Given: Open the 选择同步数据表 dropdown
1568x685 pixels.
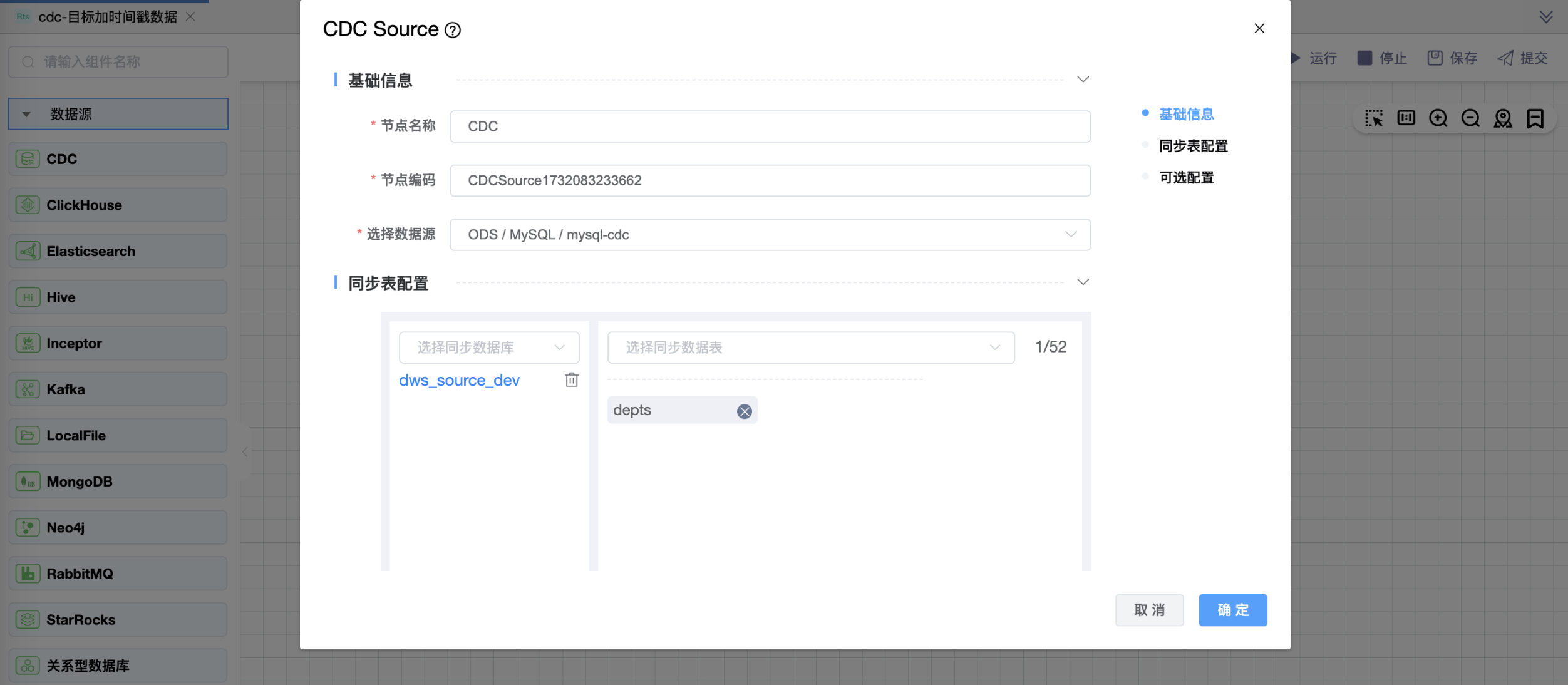Looking at the screenshot, I should click(810, 348).
